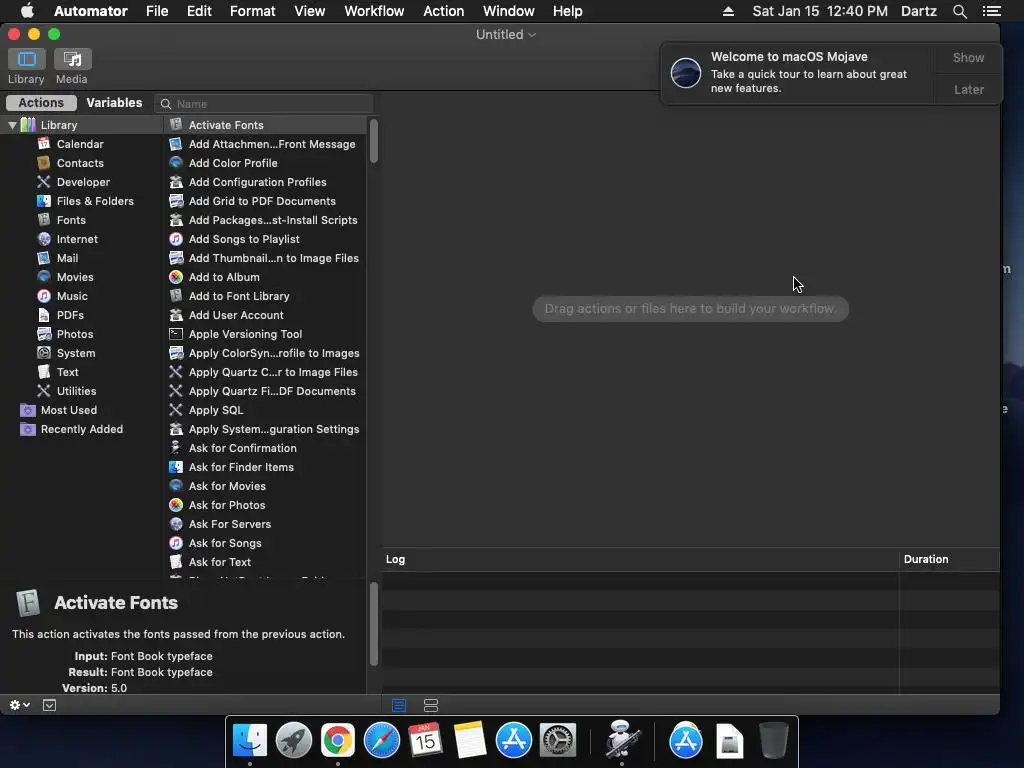Switch to the Actions tab
Viewport: 1024px width, 768px height.
[x=41, y=103]
